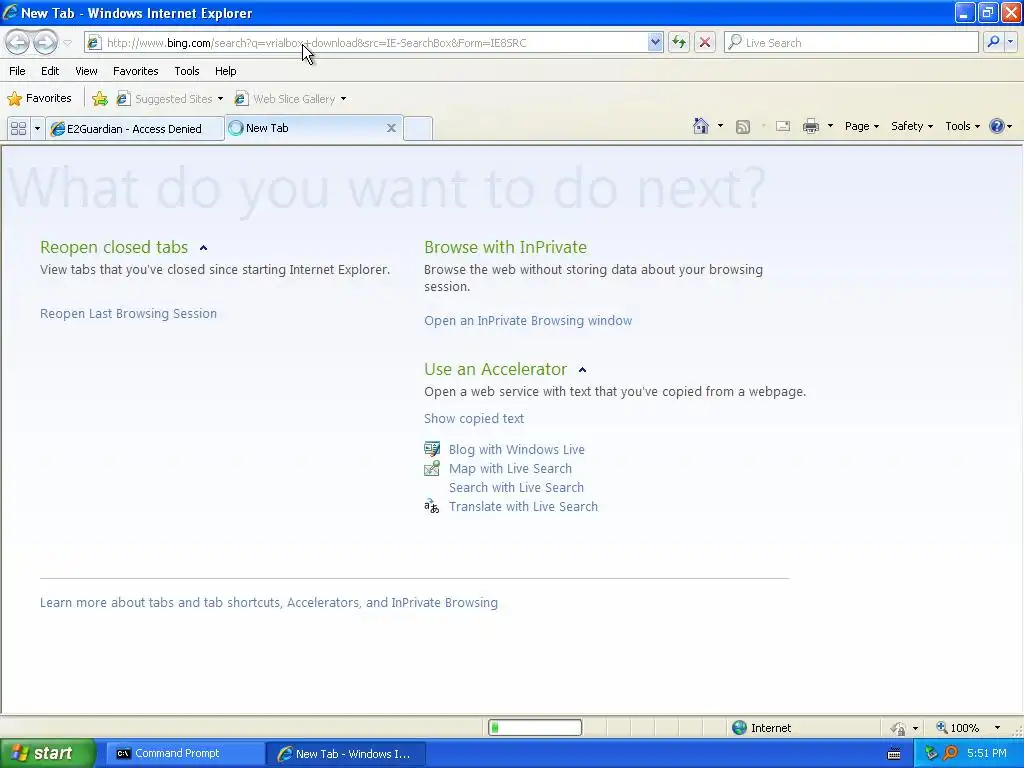Screen dimensions: 1024x768
Task: Click the orange magnifier tray icon
Action: click(x=950, y=754)
